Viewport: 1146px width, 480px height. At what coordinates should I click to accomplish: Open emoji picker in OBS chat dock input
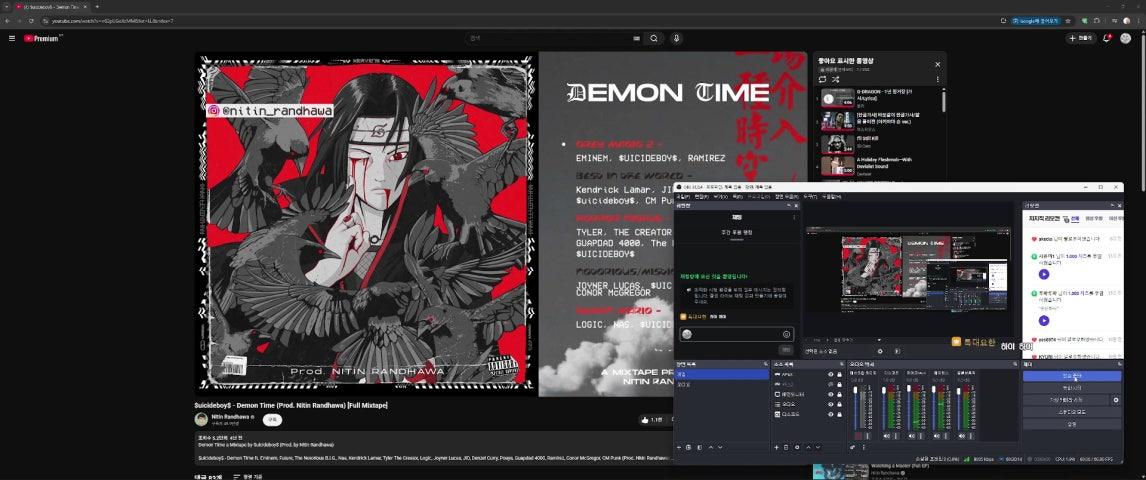coord(786,335)
